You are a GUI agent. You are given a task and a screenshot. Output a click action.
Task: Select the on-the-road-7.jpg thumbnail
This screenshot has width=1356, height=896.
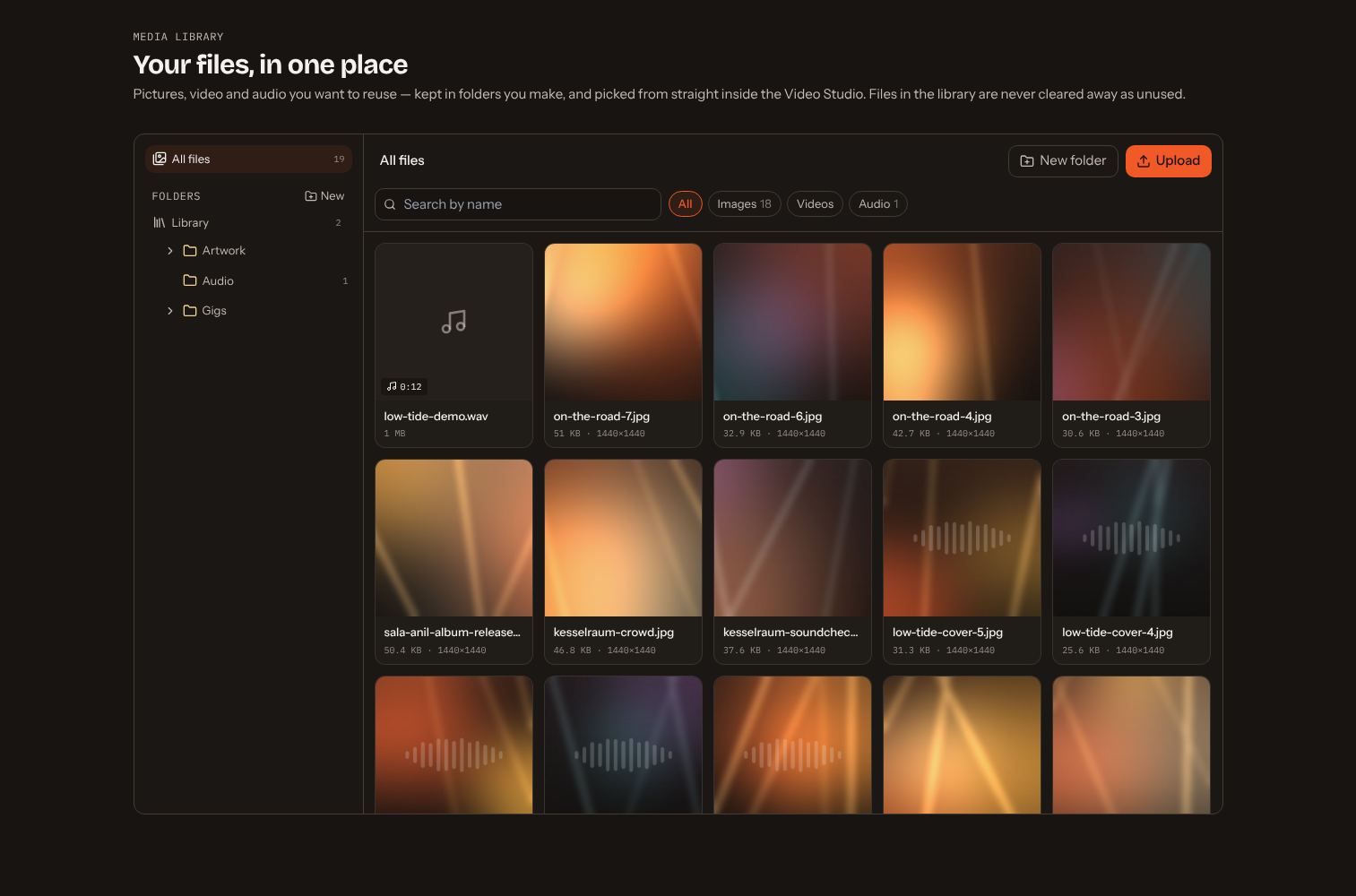point(623,322)
